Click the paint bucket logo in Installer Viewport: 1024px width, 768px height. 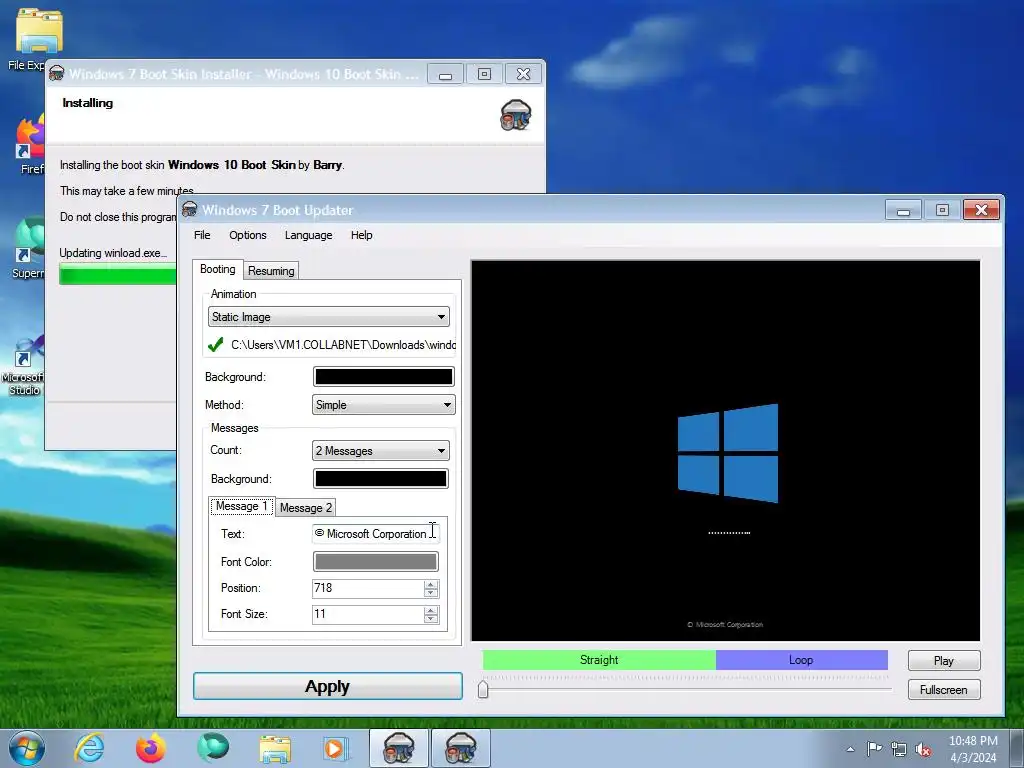(515, 115)
